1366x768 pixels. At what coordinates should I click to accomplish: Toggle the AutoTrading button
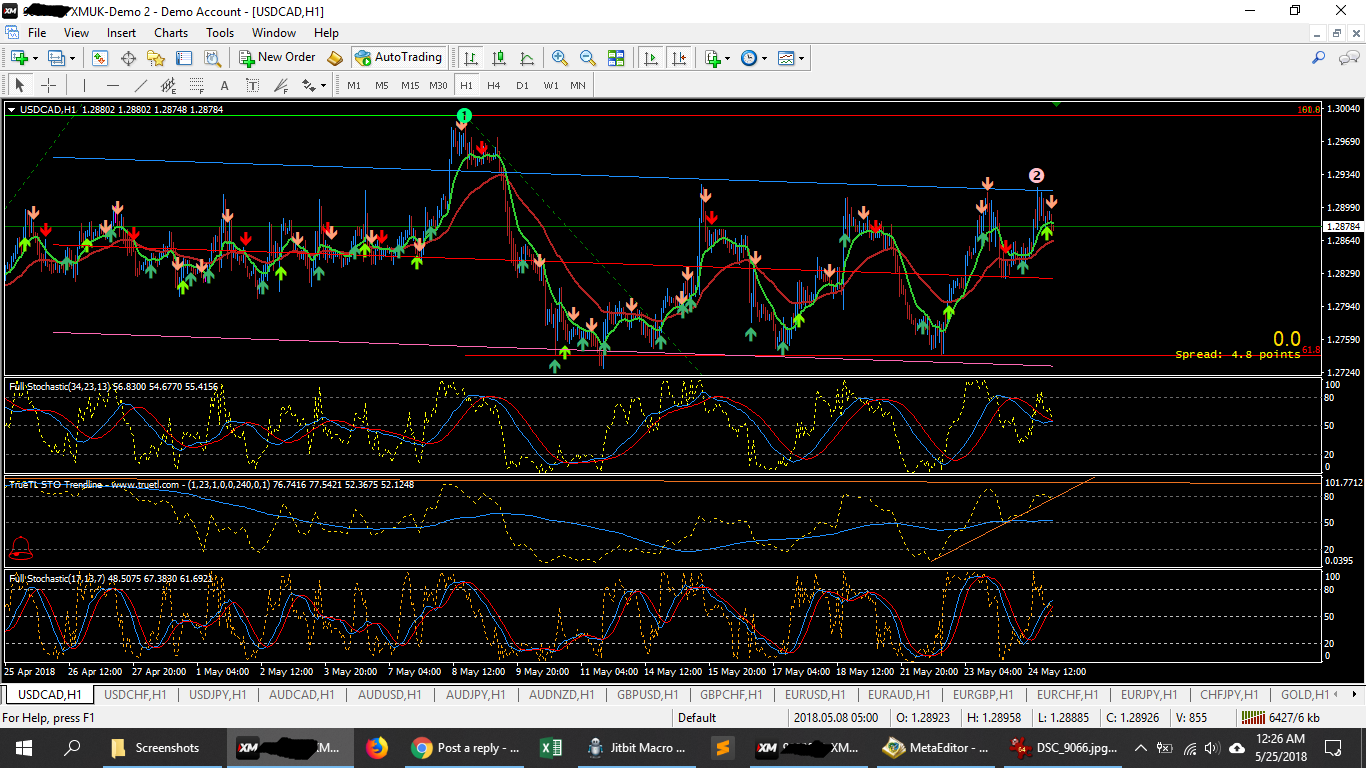pyautogui.click(x=398, y=58)
